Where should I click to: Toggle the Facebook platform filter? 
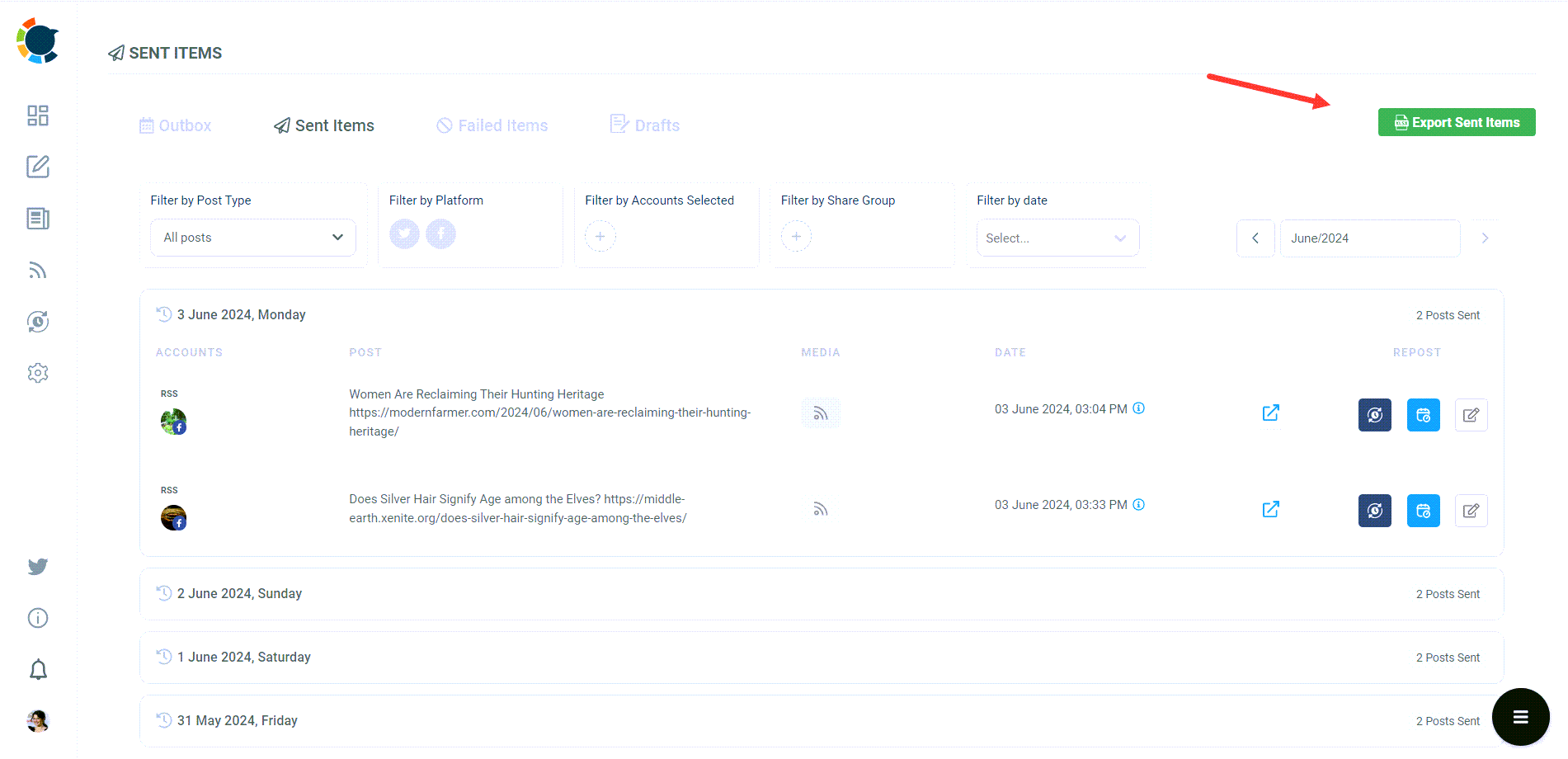pyautogui.click(x=440, y=233)
